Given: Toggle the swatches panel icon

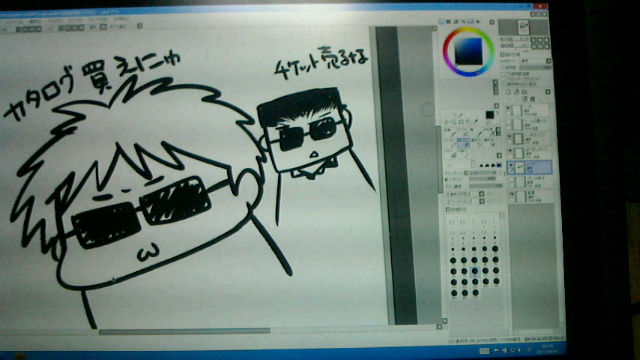Looking at the screenshot, I should click(471, 22).
